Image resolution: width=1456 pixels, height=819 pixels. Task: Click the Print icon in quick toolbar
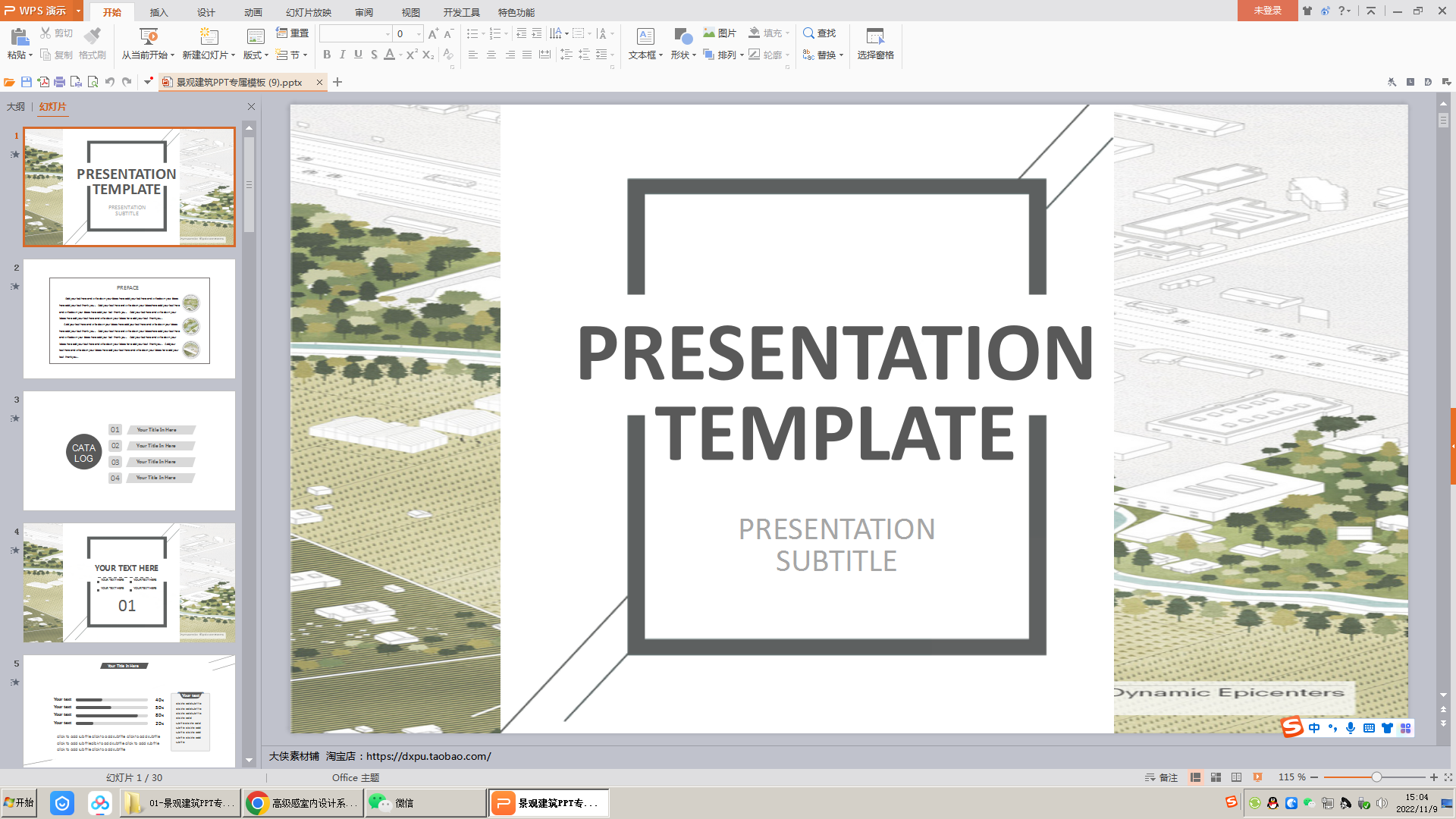click(x=59, y=82)
